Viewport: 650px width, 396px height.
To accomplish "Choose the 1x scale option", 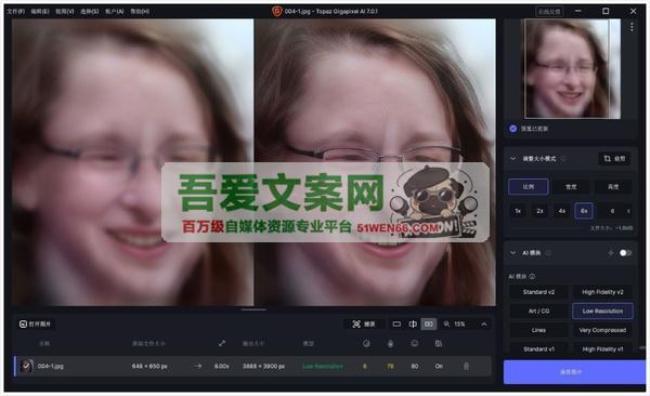I will tap(518, 211).
